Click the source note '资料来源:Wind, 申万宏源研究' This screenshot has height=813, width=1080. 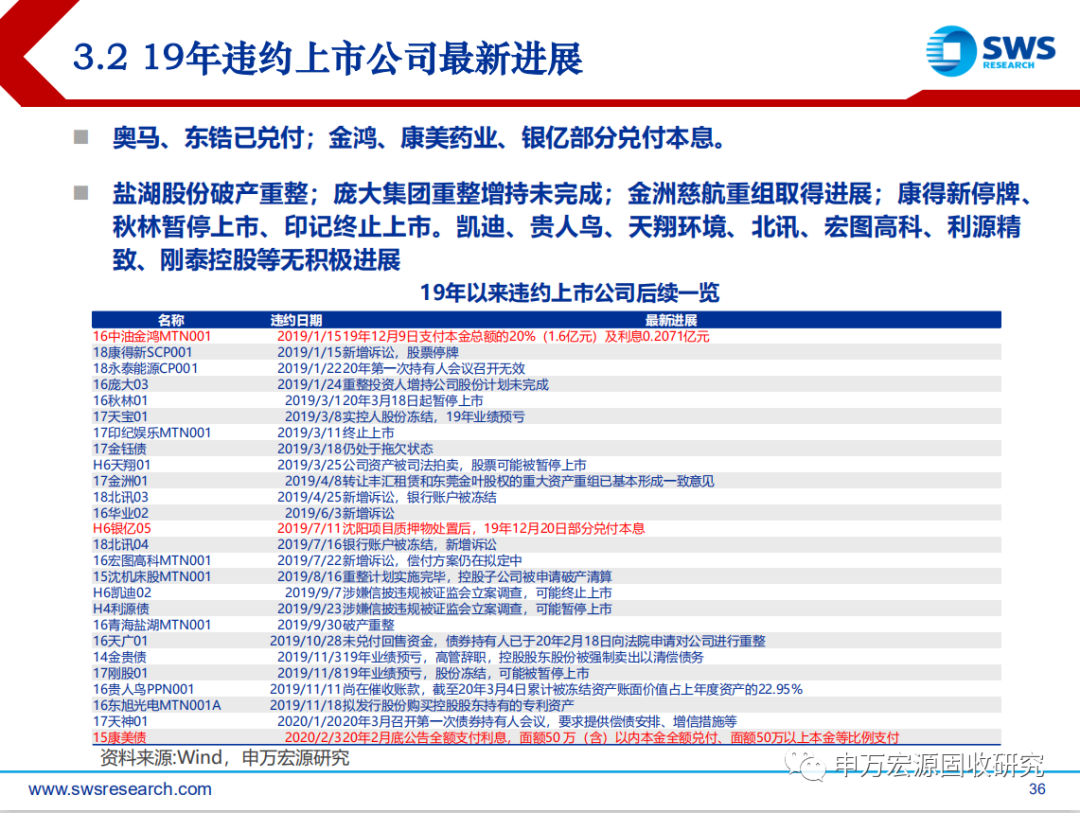pyautogui.click(x=225, y=758)
